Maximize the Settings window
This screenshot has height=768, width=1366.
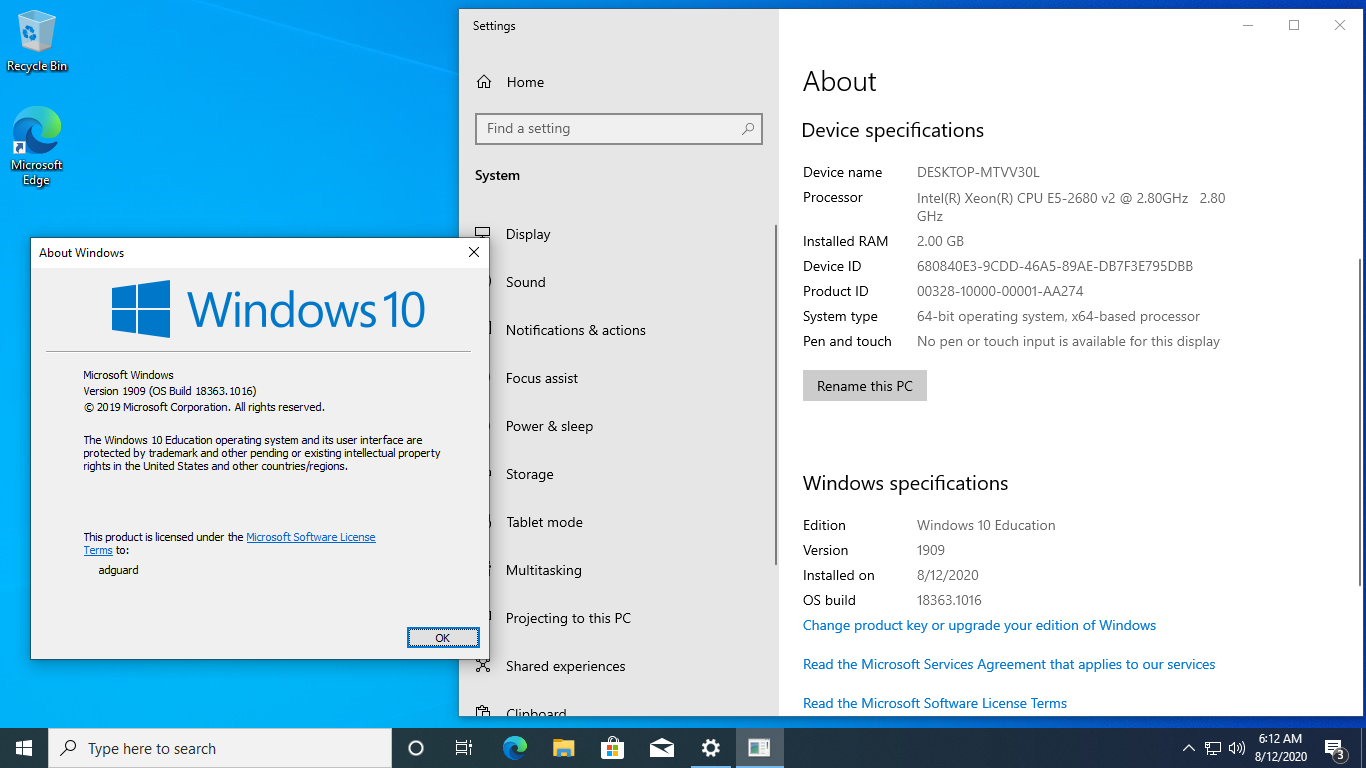1294,26
